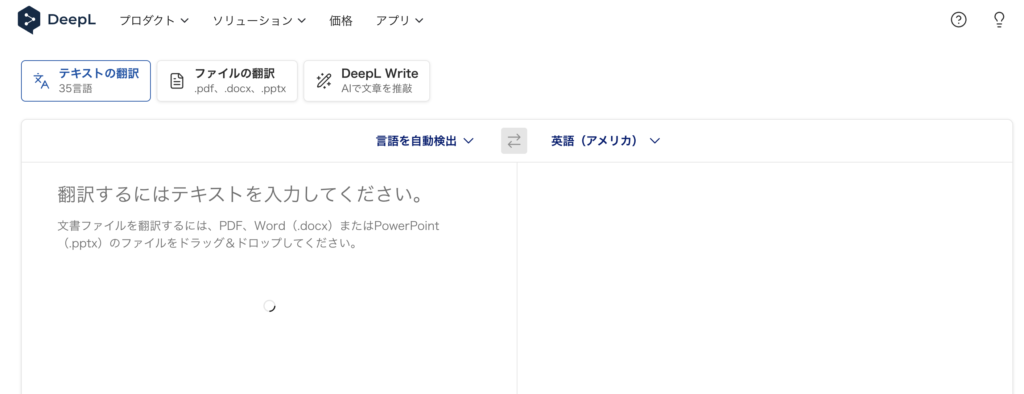The image size is (1024, 394).
Task: Switch to the ファイルの翻訳 tab
Action: pyautogui.click(x=227, y=81)
